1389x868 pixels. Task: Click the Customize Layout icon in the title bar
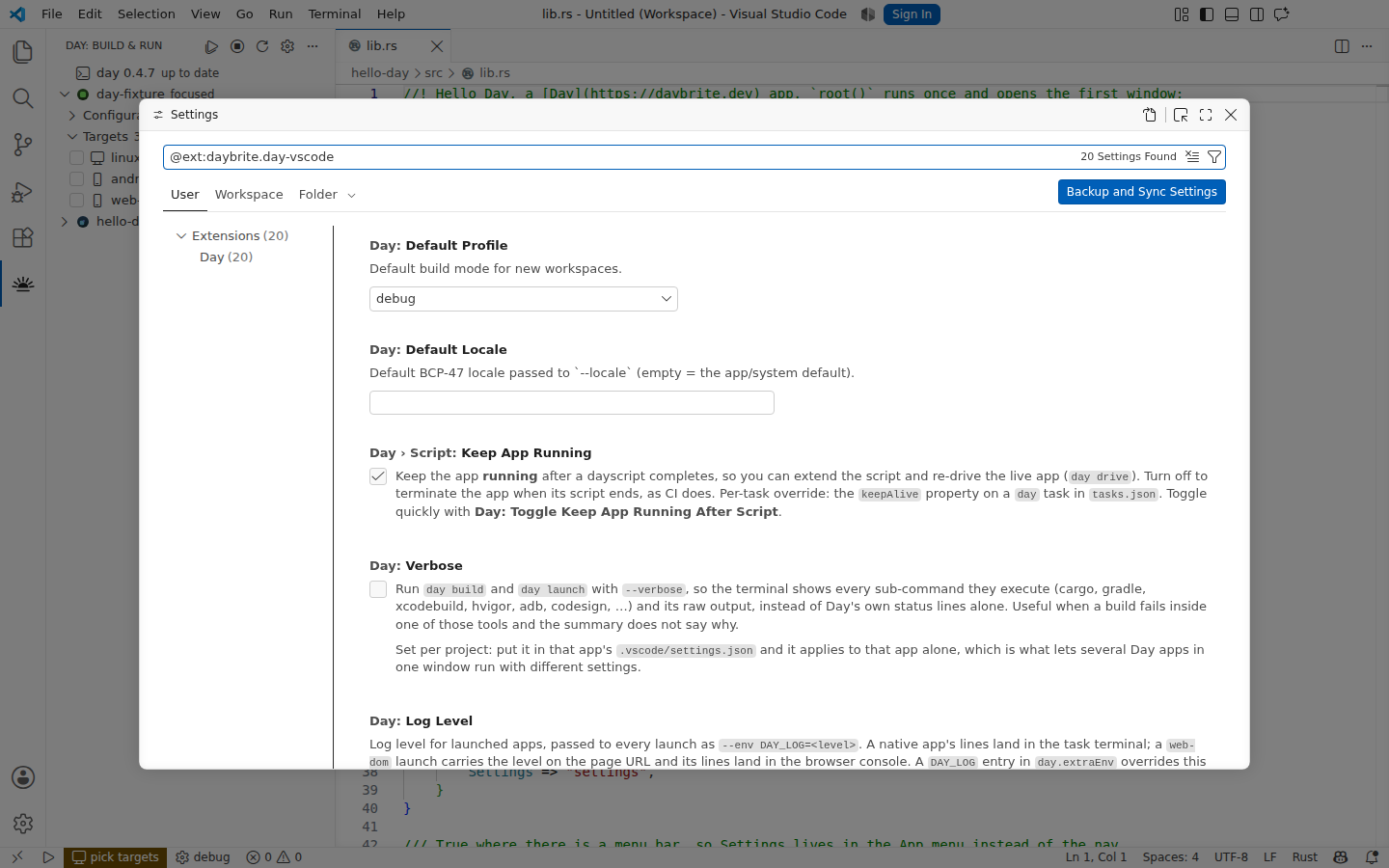pyautogui.click(x=1182, y=14)
